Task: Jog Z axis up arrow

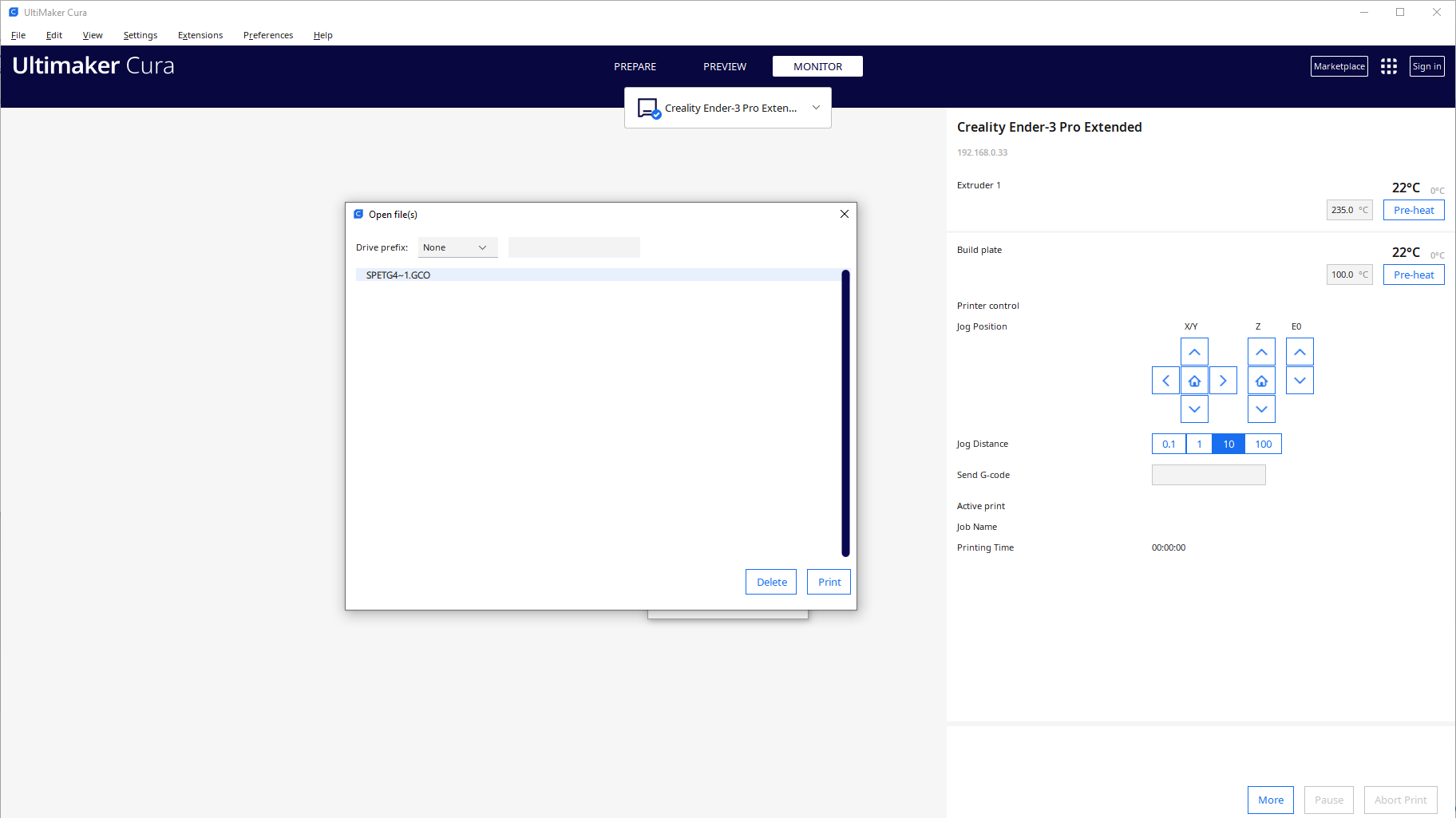Action: pyautogui.click(x=1261, y=352)
